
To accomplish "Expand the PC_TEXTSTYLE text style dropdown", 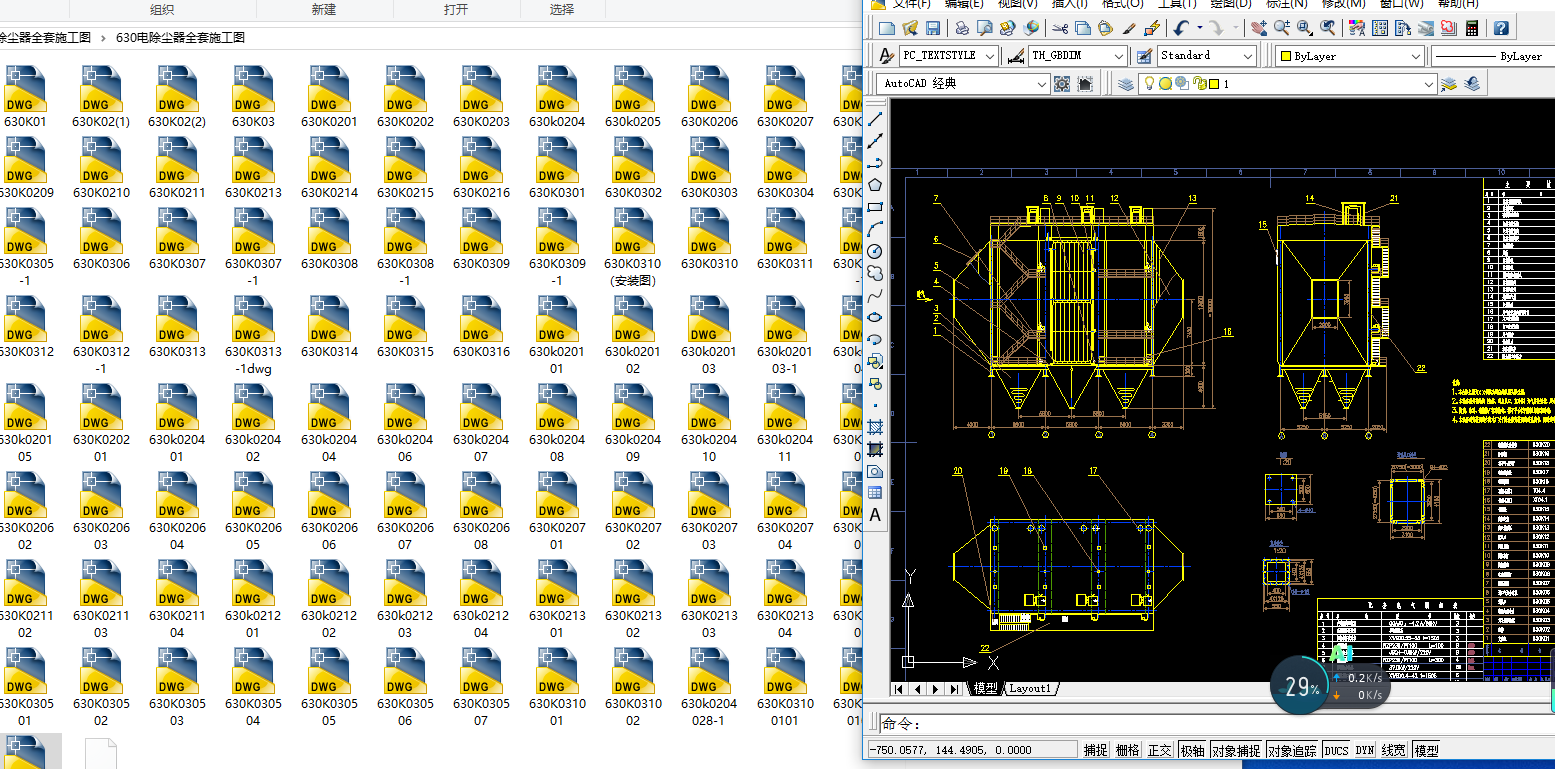I will tap(989, 56).
